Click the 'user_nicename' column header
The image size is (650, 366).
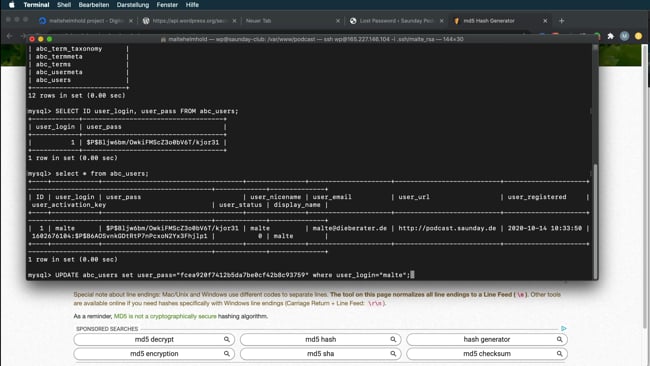275,197
